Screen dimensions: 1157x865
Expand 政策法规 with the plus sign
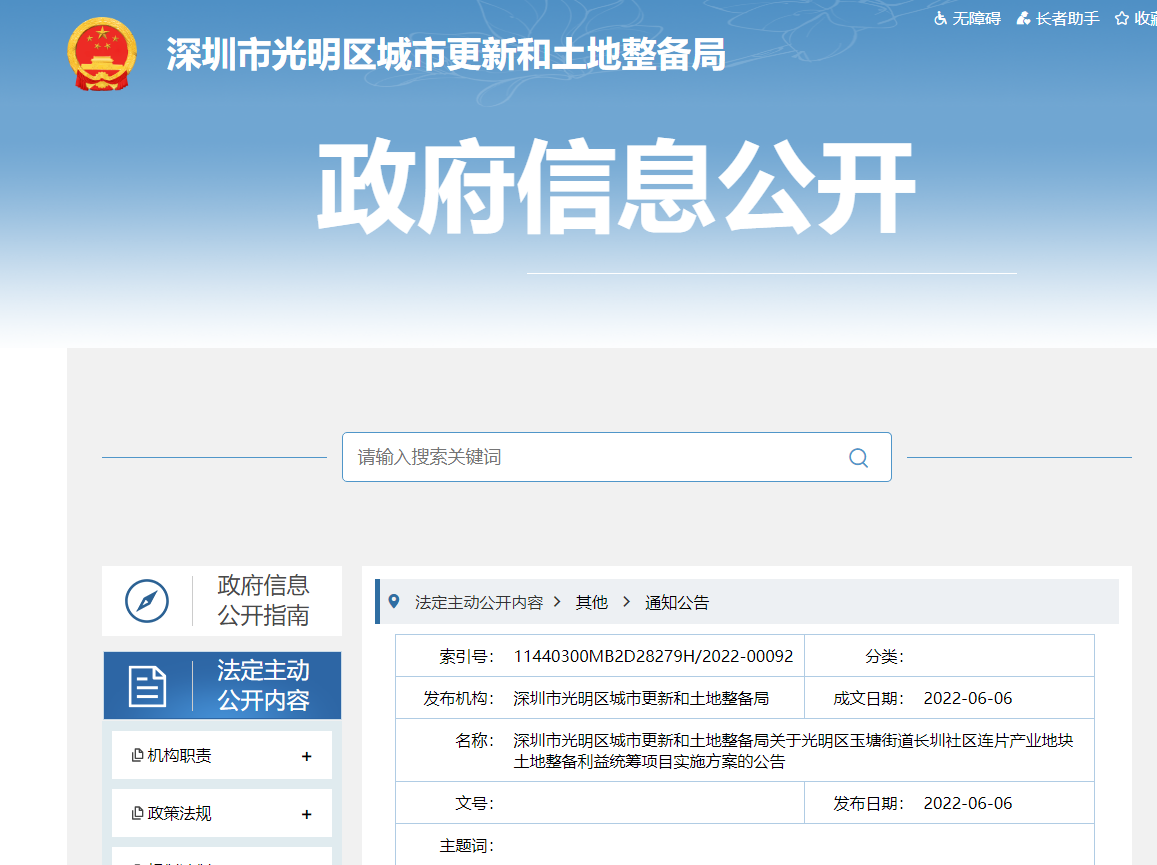tap(307, 815)
